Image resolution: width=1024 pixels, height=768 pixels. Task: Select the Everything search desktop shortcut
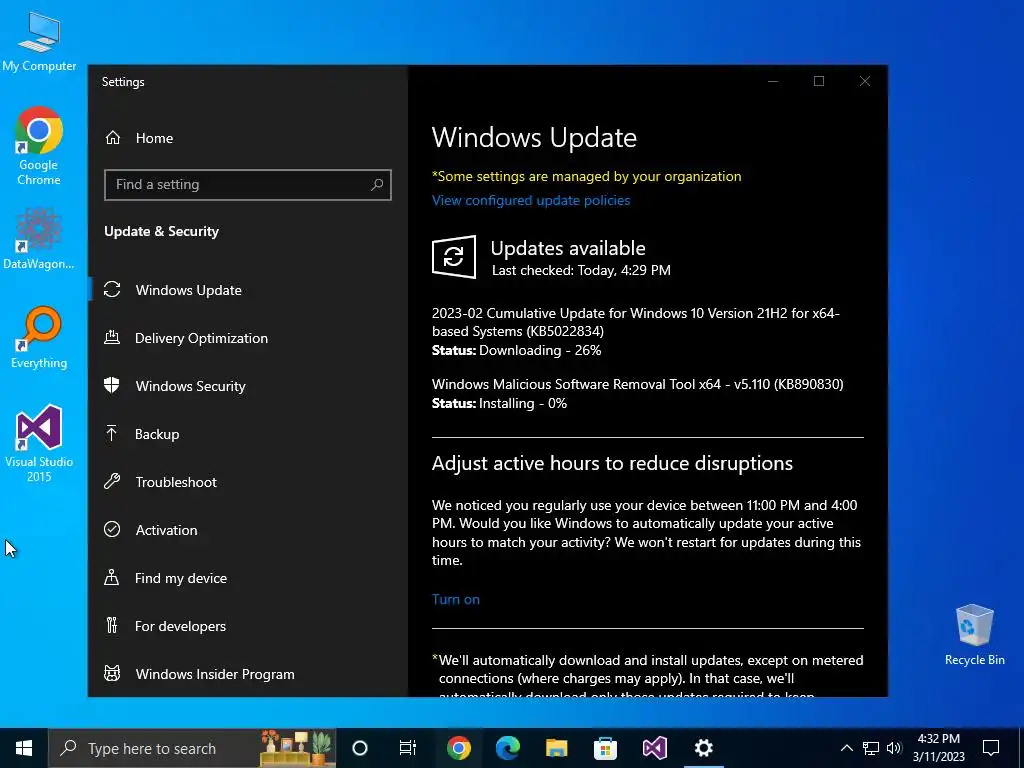coord(39,338)
